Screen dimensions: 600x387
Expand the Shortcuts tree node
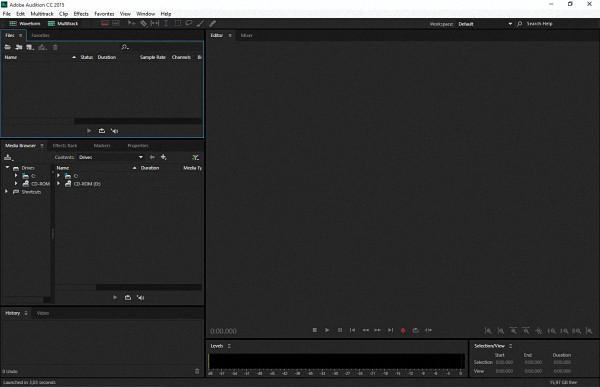(x=6, y=191)
